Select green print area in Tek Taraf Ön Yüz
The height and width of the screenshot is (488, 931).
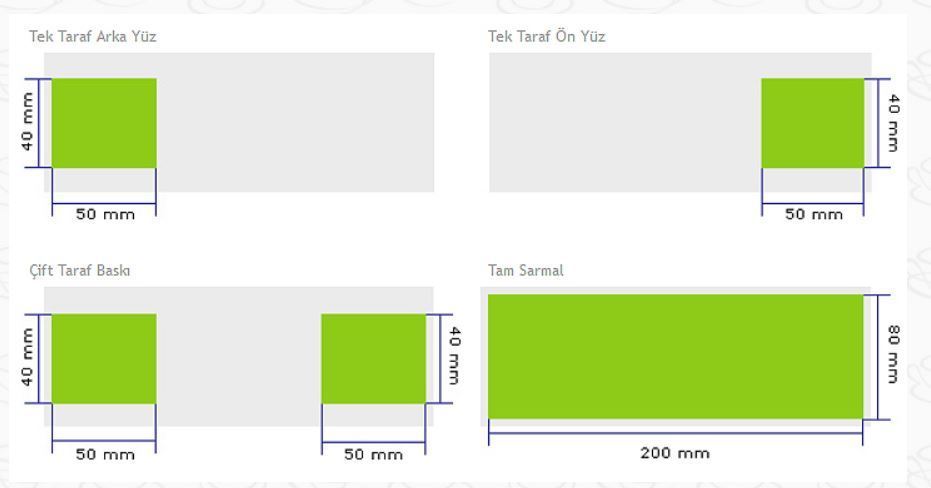[x=813, y=123]
